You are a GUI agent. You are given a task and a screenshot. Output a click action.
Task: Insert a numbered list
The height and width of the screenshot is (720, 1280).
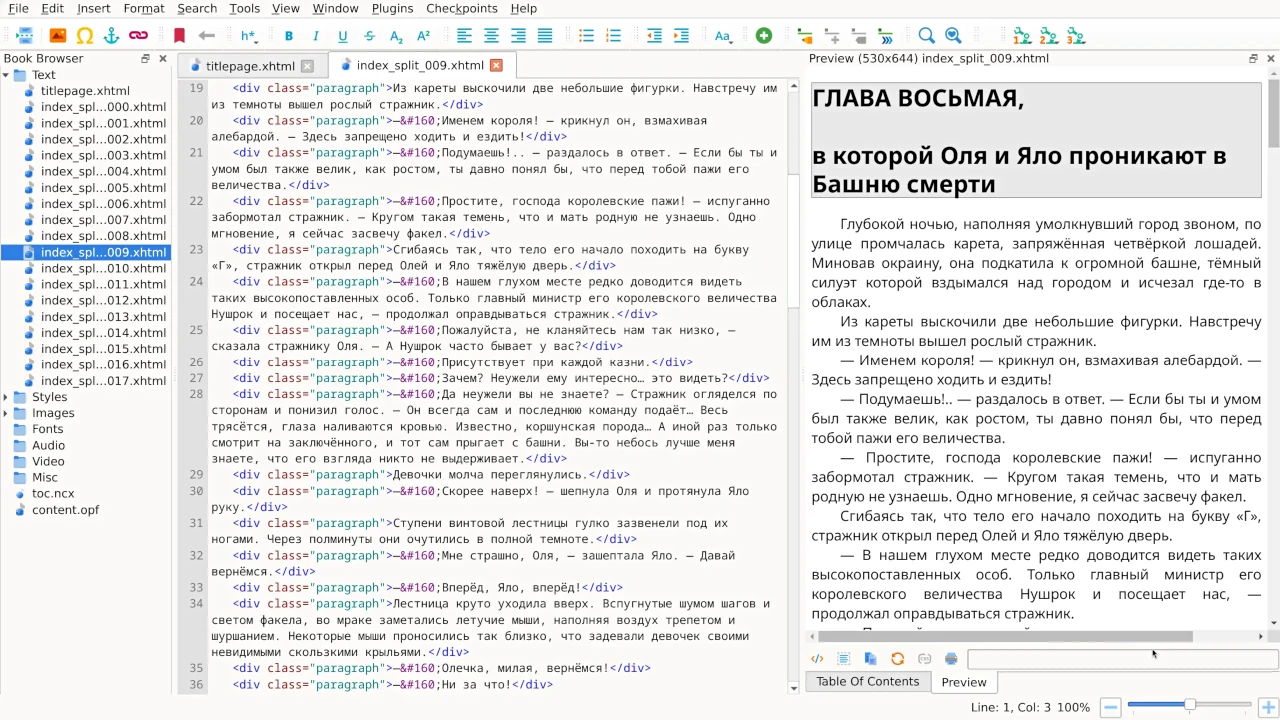[614, 36]
